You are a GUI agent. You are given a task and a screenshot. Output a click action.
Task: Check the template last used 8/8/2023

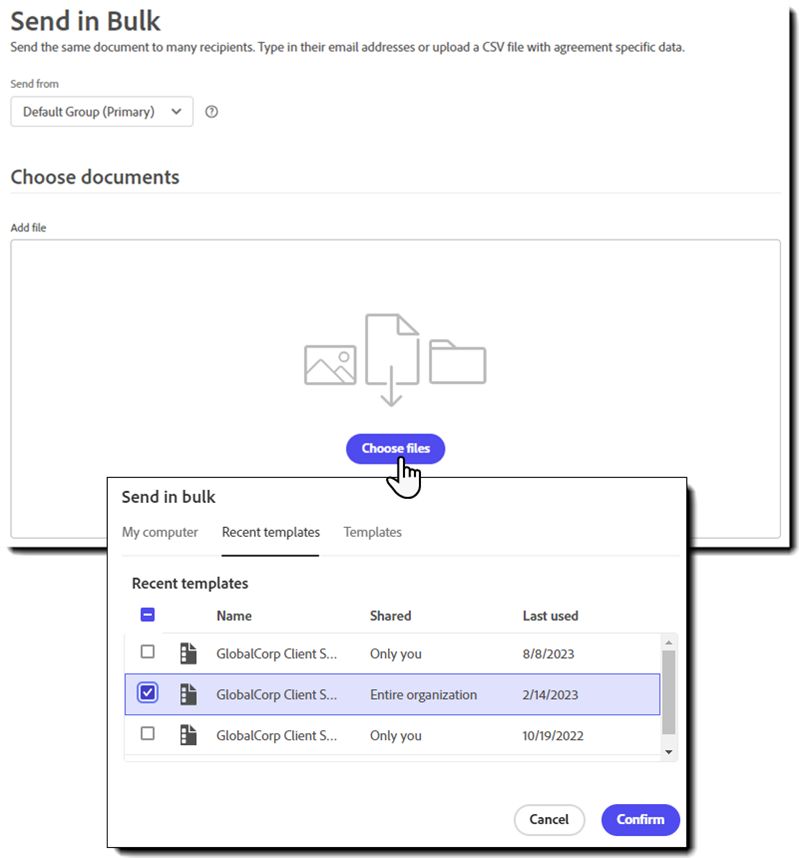(147, 652)
